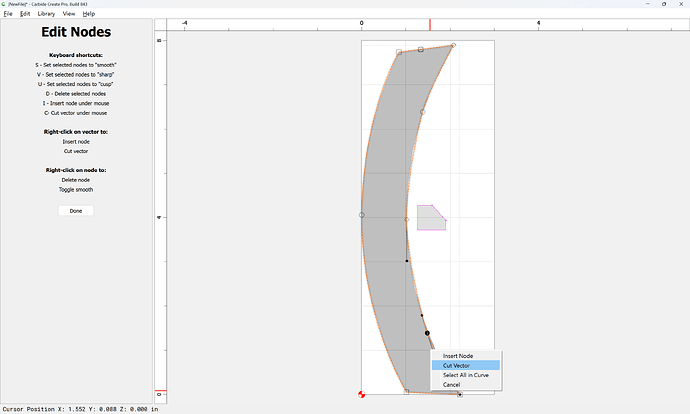Click the red origin marker at canvas corner
Viewport: 690px width, 414px height.
[361, 395]
